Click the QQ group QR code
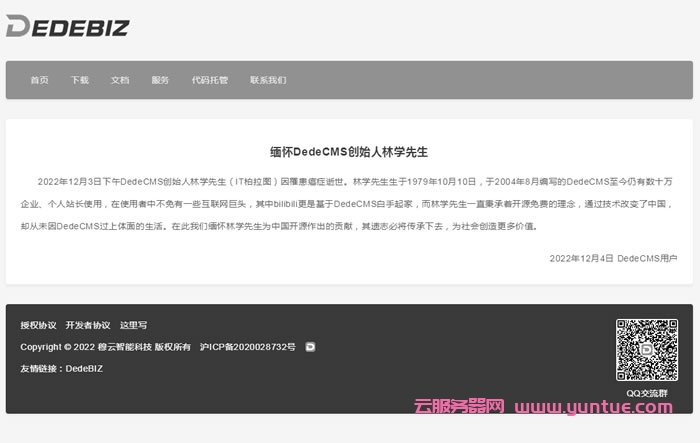700x443 pixels. (x=646, y=351)
